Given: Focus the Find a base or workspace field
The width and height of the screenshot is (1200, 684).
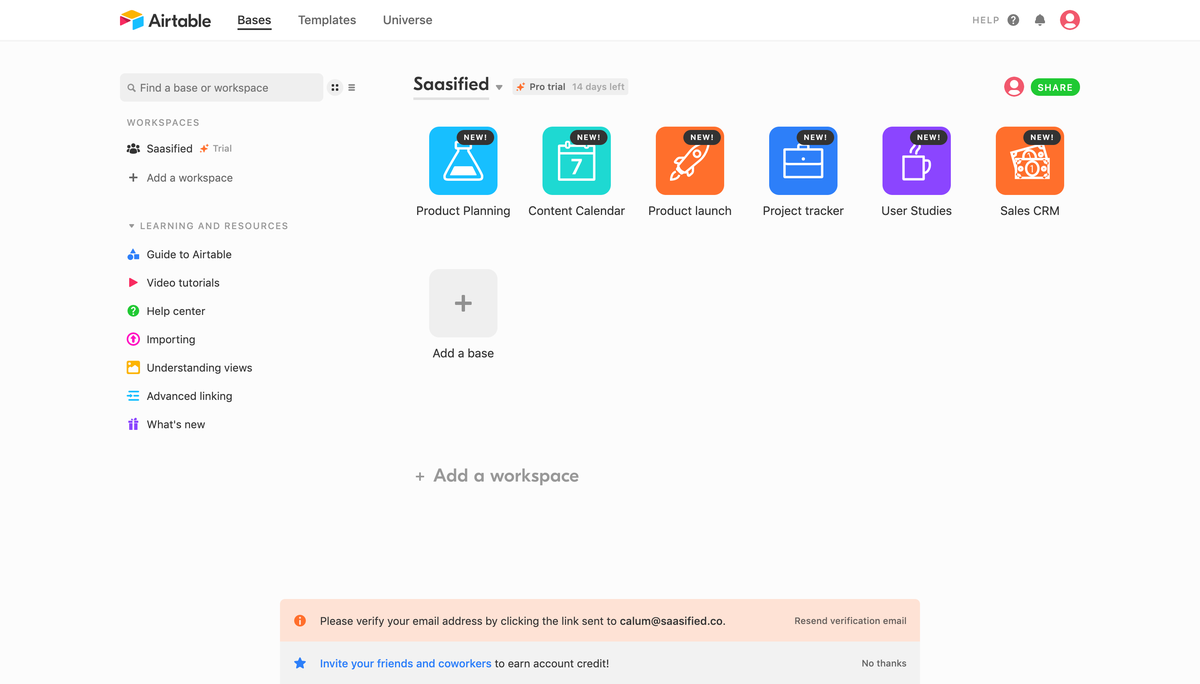Looking at the screenshot, I should click(x=221, y=88).
